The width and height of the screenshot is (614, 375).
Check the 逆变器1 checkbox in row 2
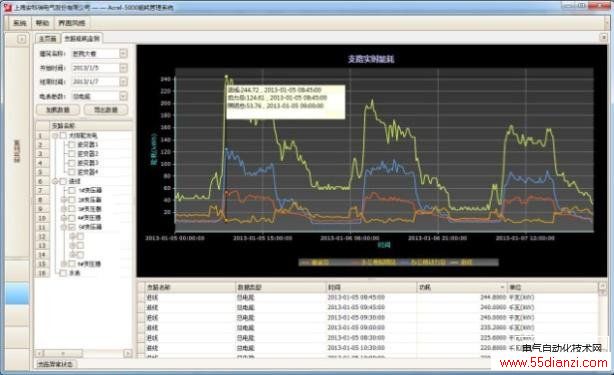click(72, 144)
